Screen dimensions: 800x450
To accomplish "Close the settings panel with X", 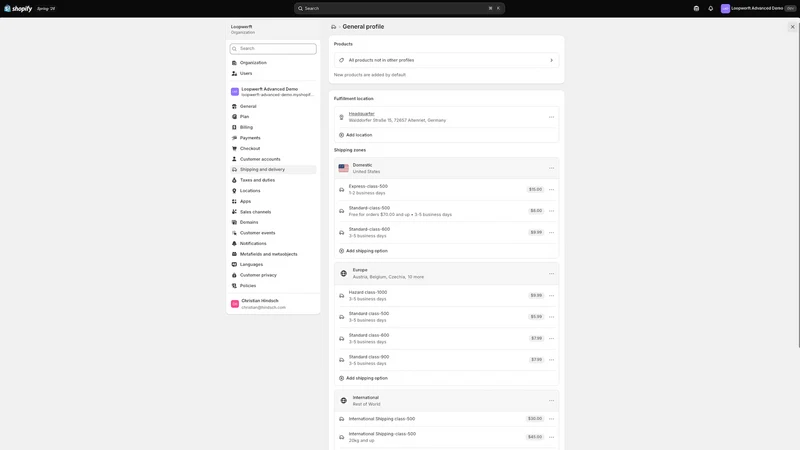I will 792,27.
